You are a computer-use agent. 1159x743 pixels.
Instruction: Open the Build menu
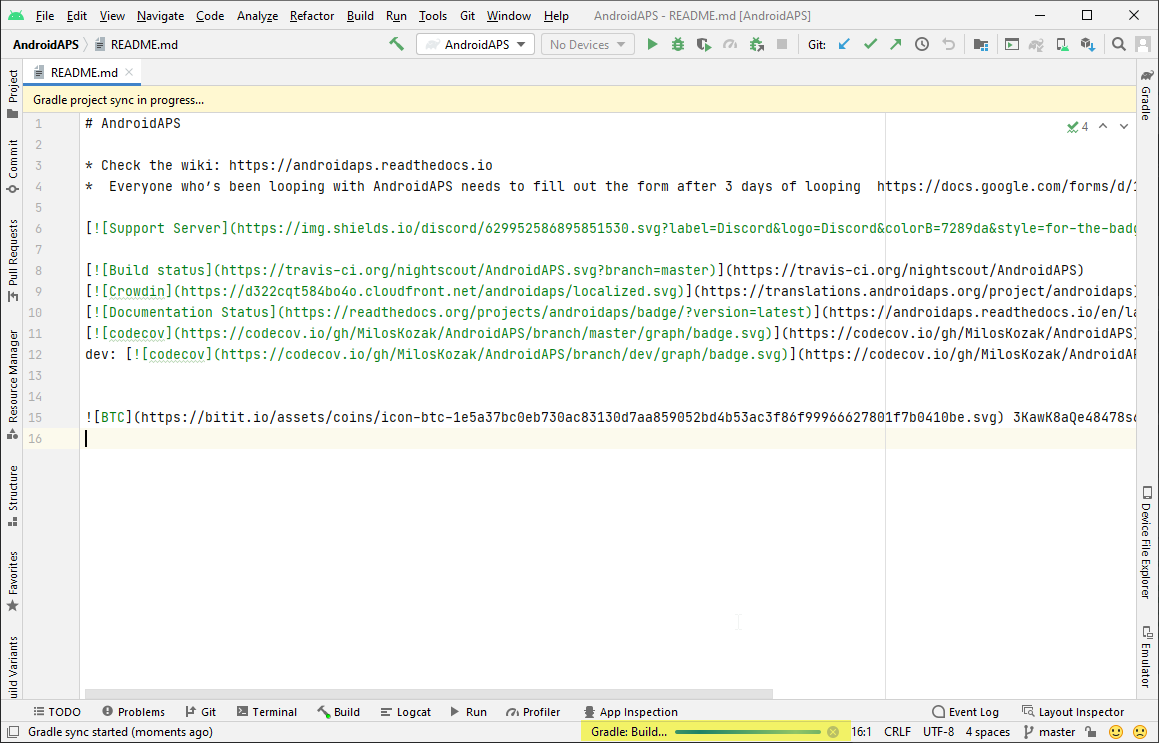click(360, 16)
